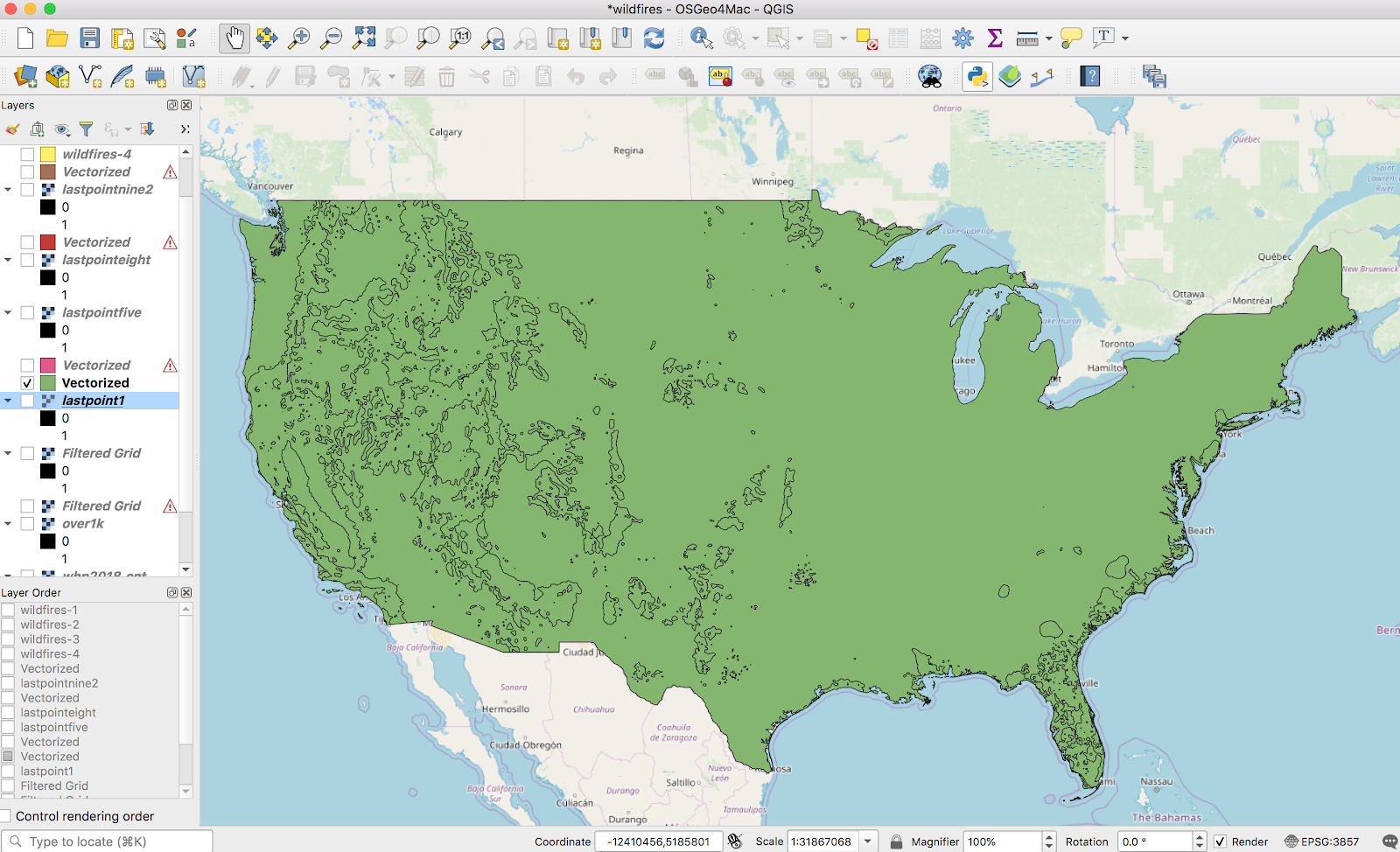1400x852 pixels.
Task: Toggle the Render checkbox in the status bar
Action: pyautogui.click(x=1220, y=842)
